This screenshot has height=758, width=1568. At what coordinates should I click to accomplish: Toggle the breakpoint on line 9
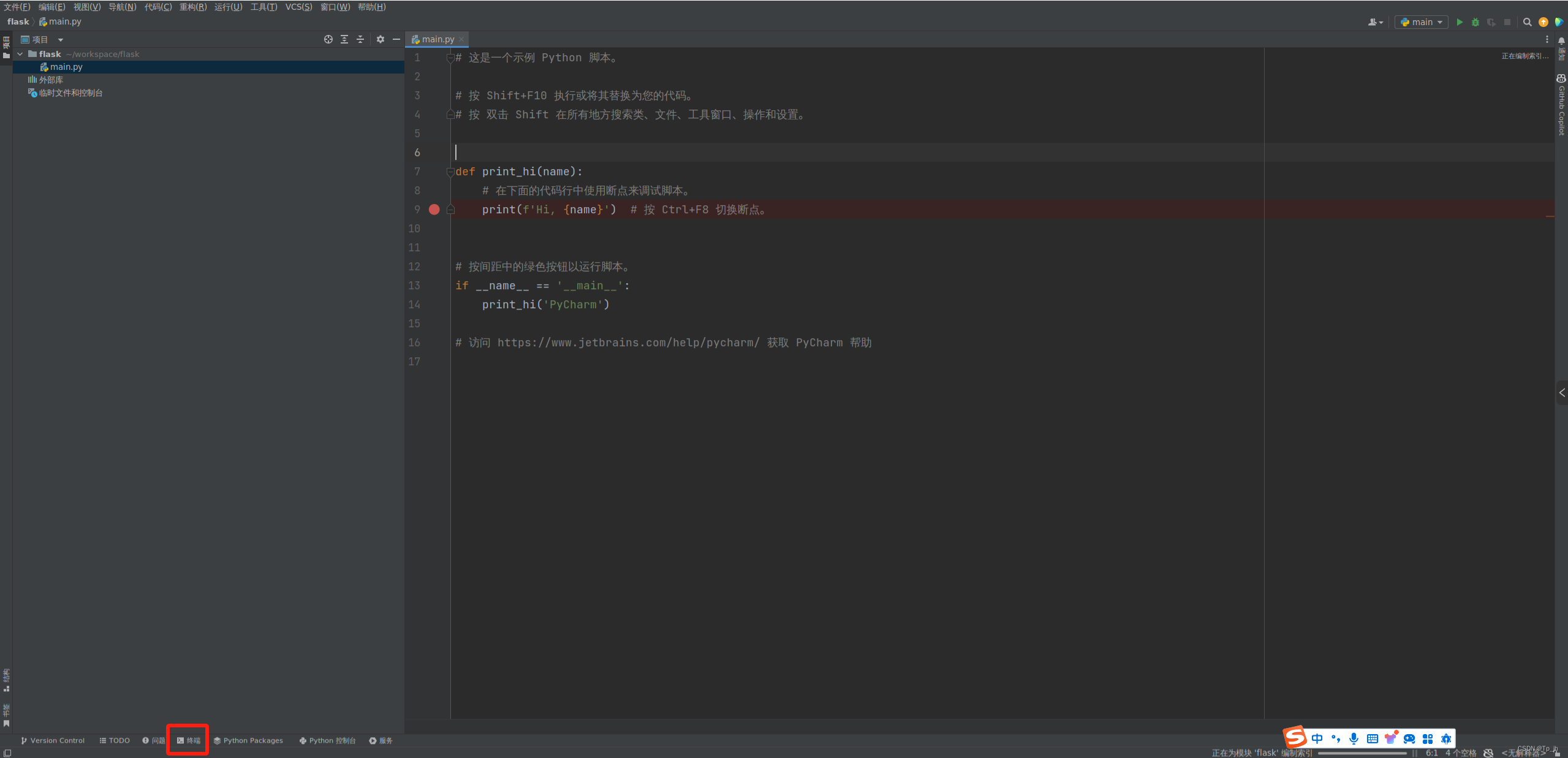pos(434,210)
